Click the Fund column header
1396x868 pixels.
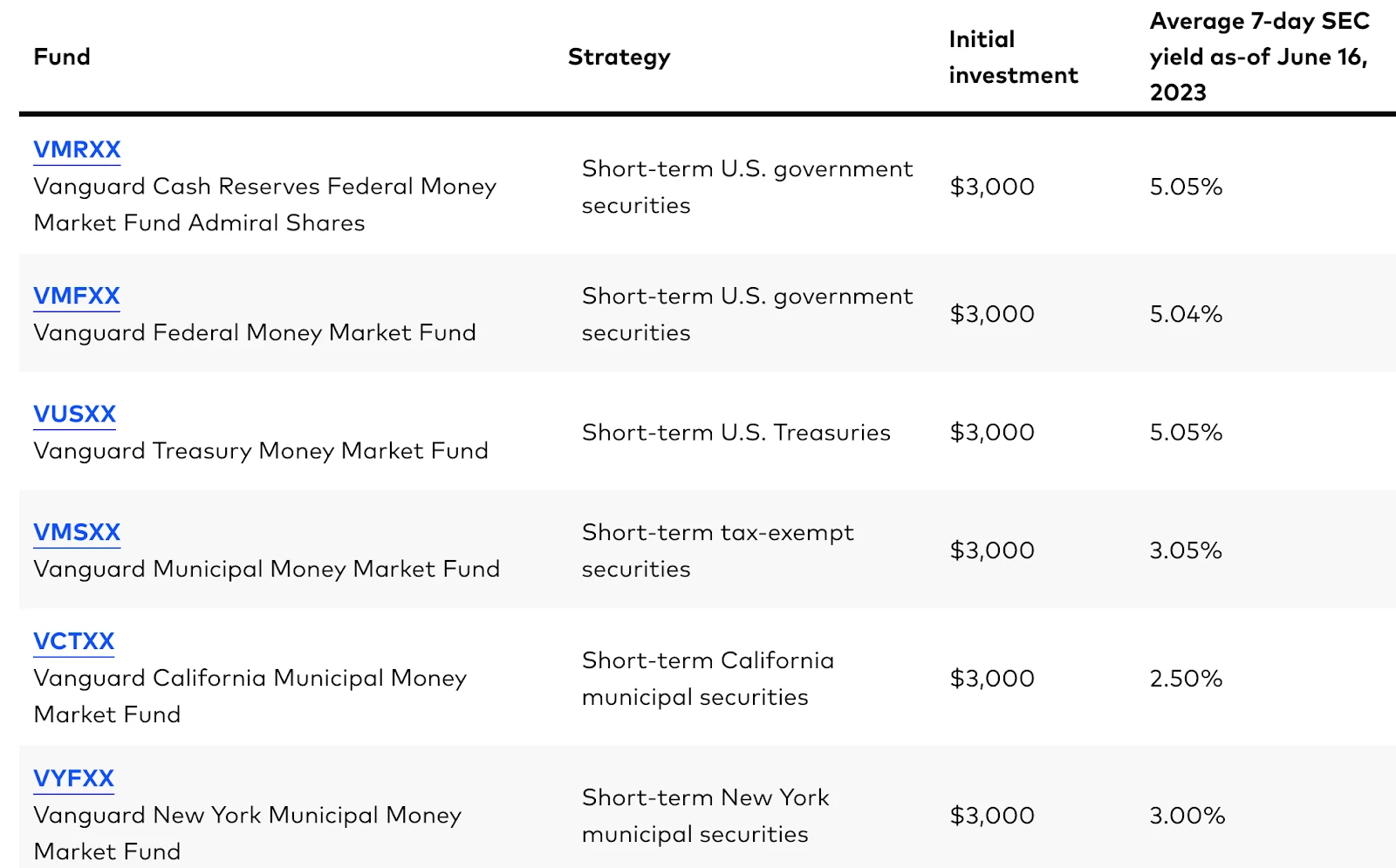[62, 58]
